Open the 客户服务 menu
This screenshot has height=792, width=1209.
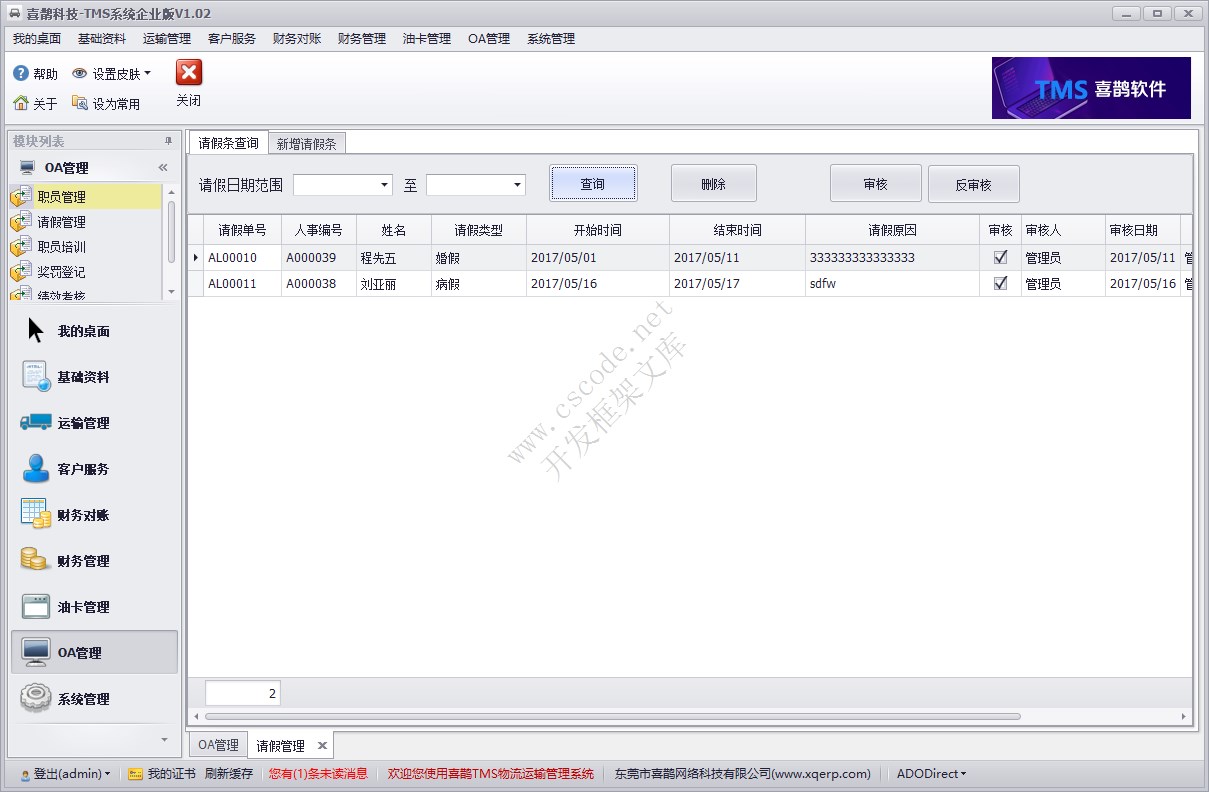pos(232,39)
